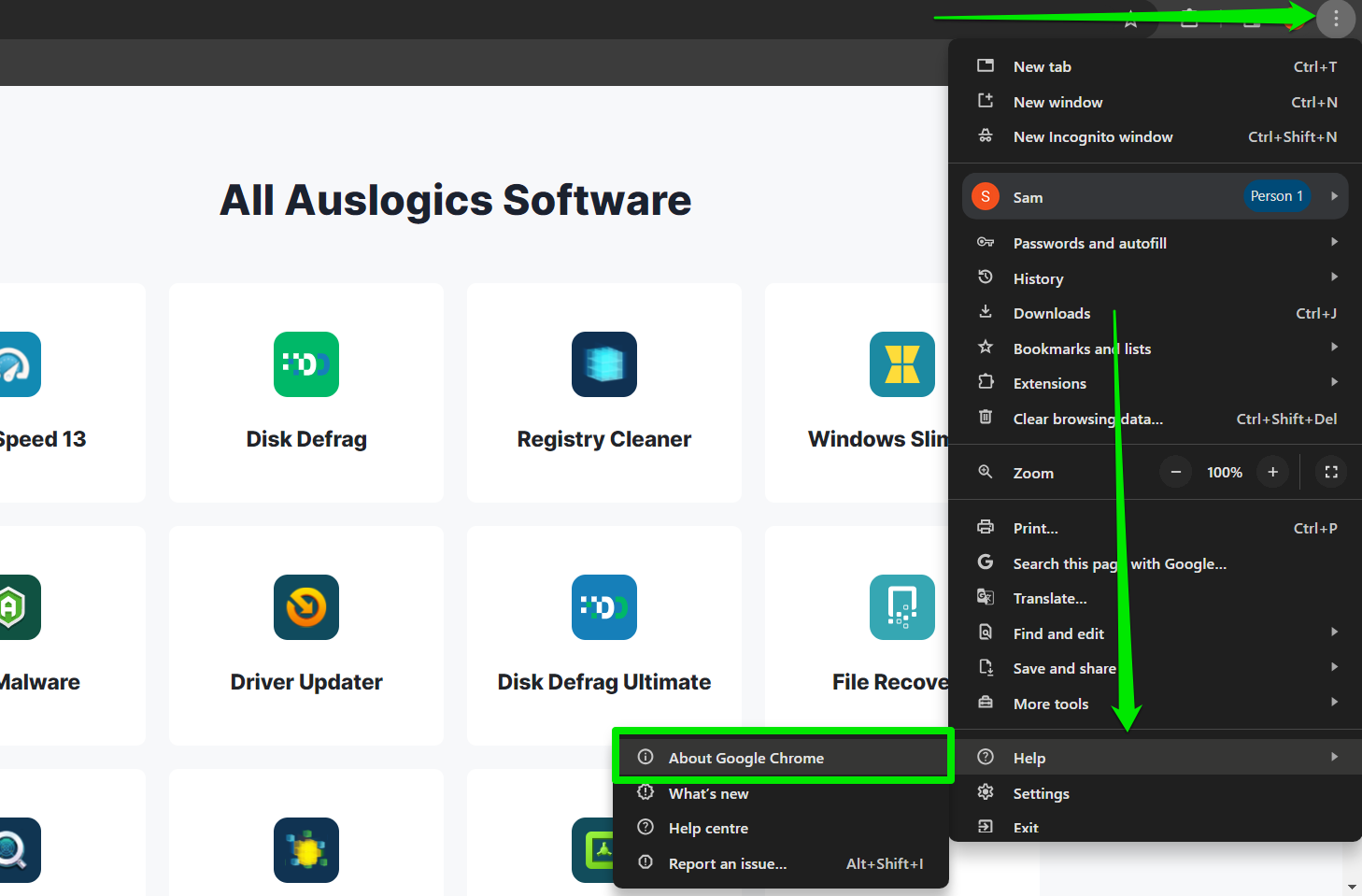Click the fullscreen icon beside zoom controls
Screen dimensions: 1362x896
pyautogui.click(x=1331, y=473)
